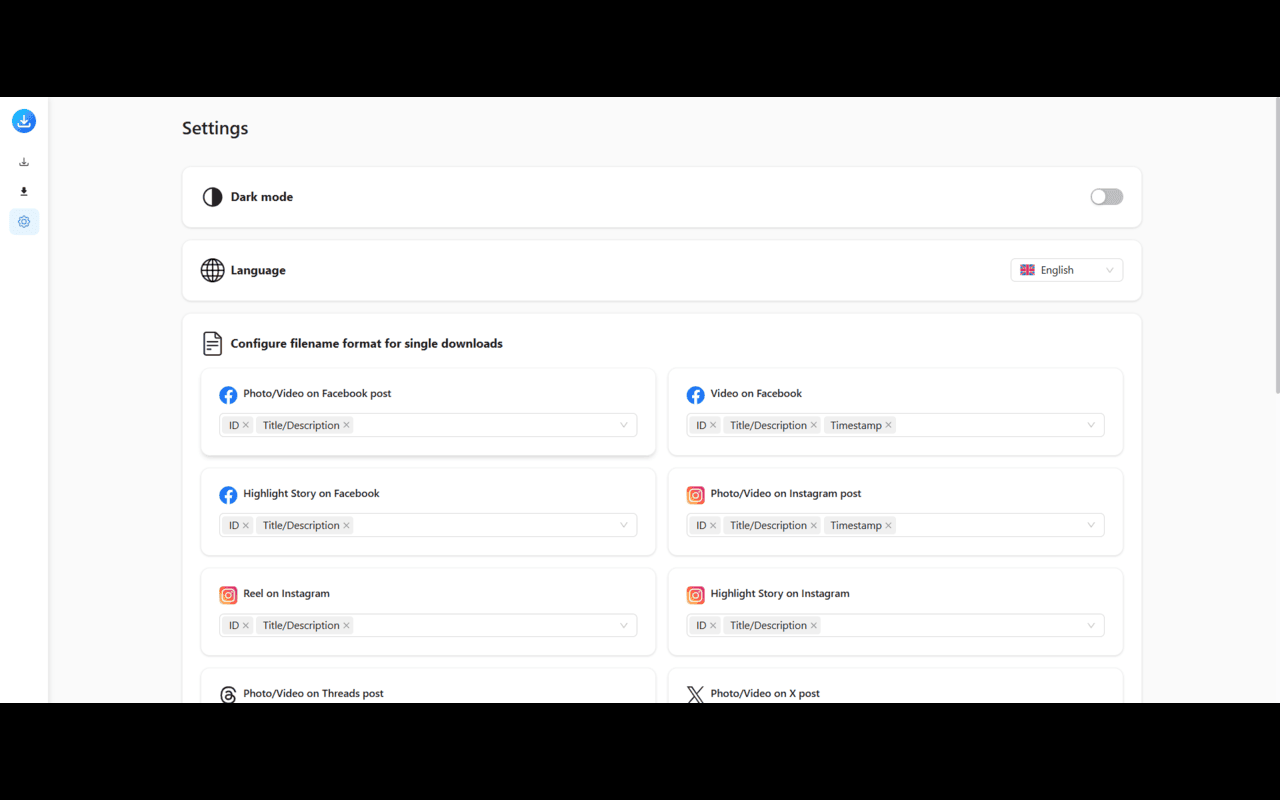The width and height of the screenshot is (1280, 800).
Task: Click the 'Dark mode' label
Action: pyautogui.click(x=262, y=197)
